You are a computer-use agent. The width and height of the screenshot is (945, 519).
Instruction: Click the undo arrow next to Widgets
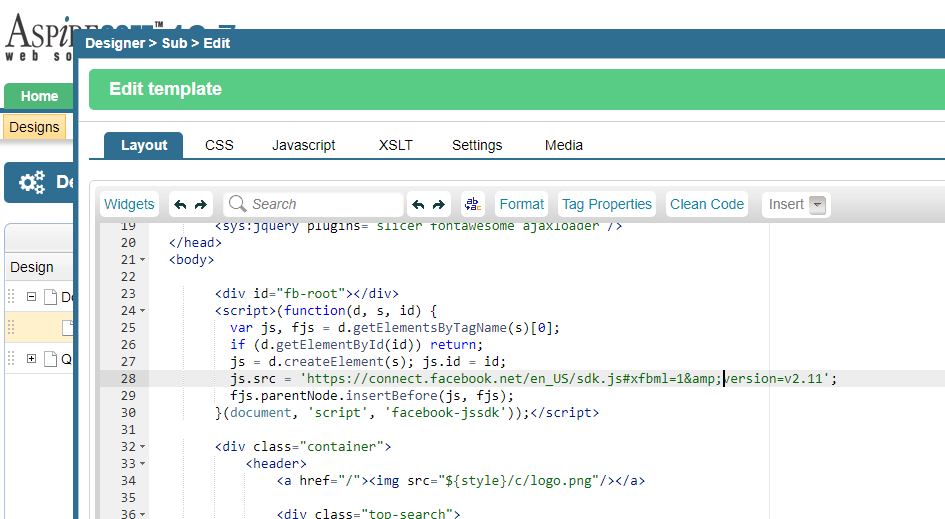coord(180,204)
